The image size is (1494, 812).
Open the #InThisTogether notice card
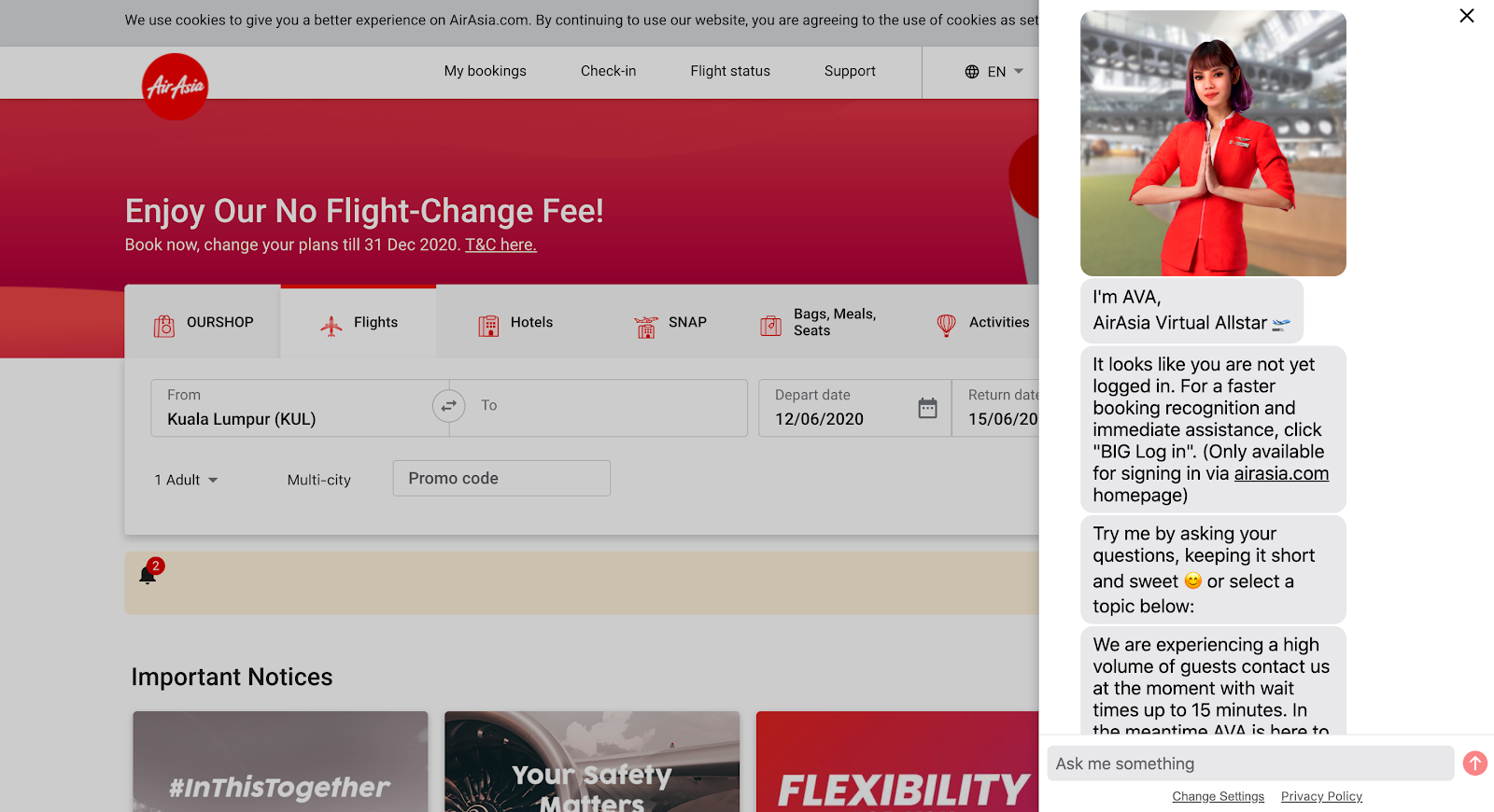280,762
